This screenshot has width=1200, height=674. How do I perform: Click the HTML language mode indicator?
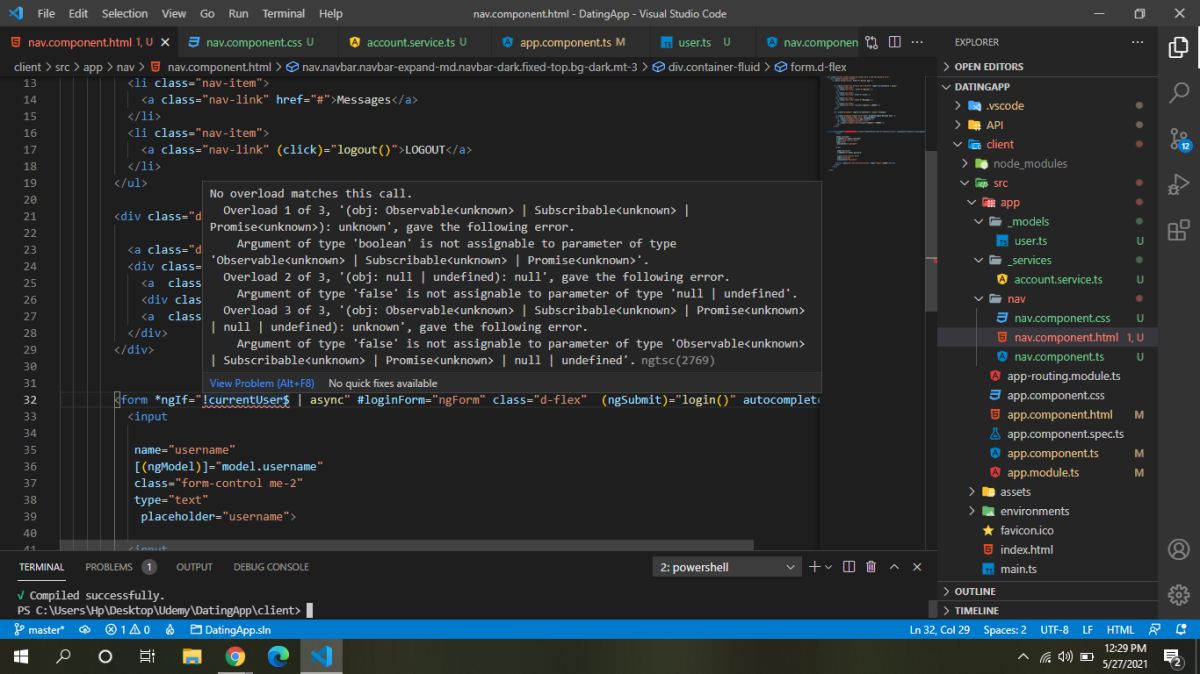click(x=1120, y=630)
